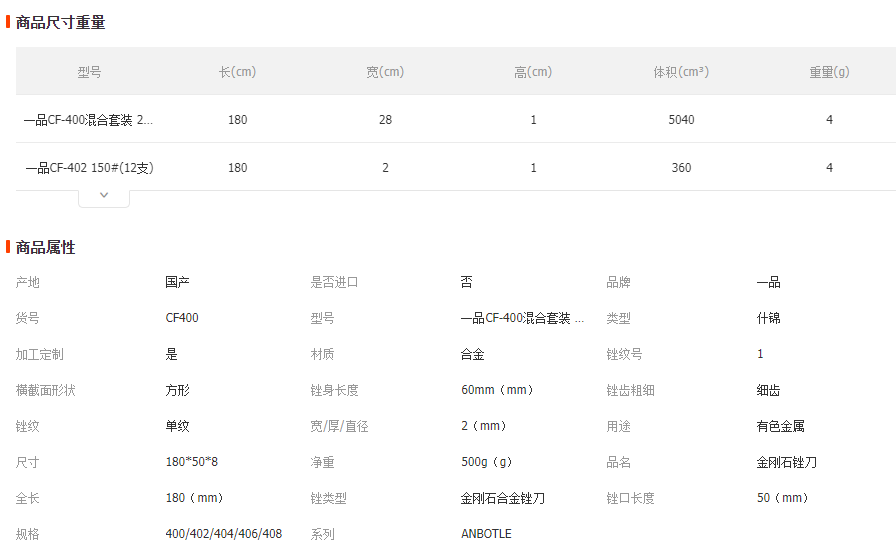The height and width of the screenshot is (552, 896).
Task: Select the 一品CF-402 150#(12支) row name
Action: (90, 168)
